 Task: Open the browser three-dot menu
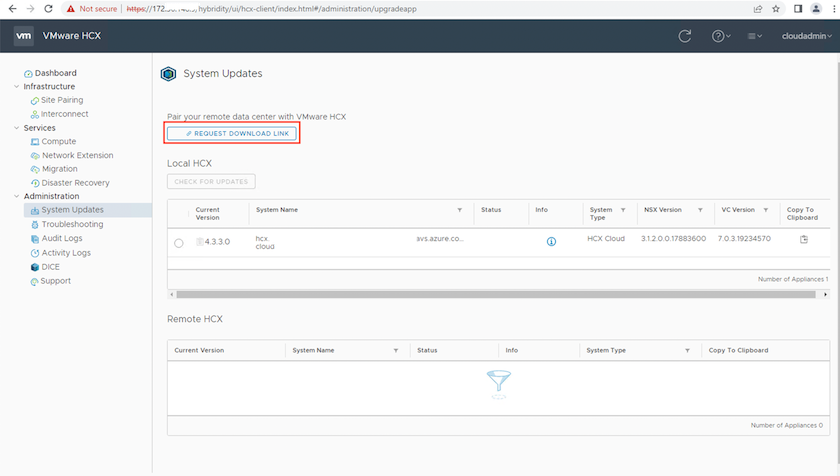click(x=834, y=9)
